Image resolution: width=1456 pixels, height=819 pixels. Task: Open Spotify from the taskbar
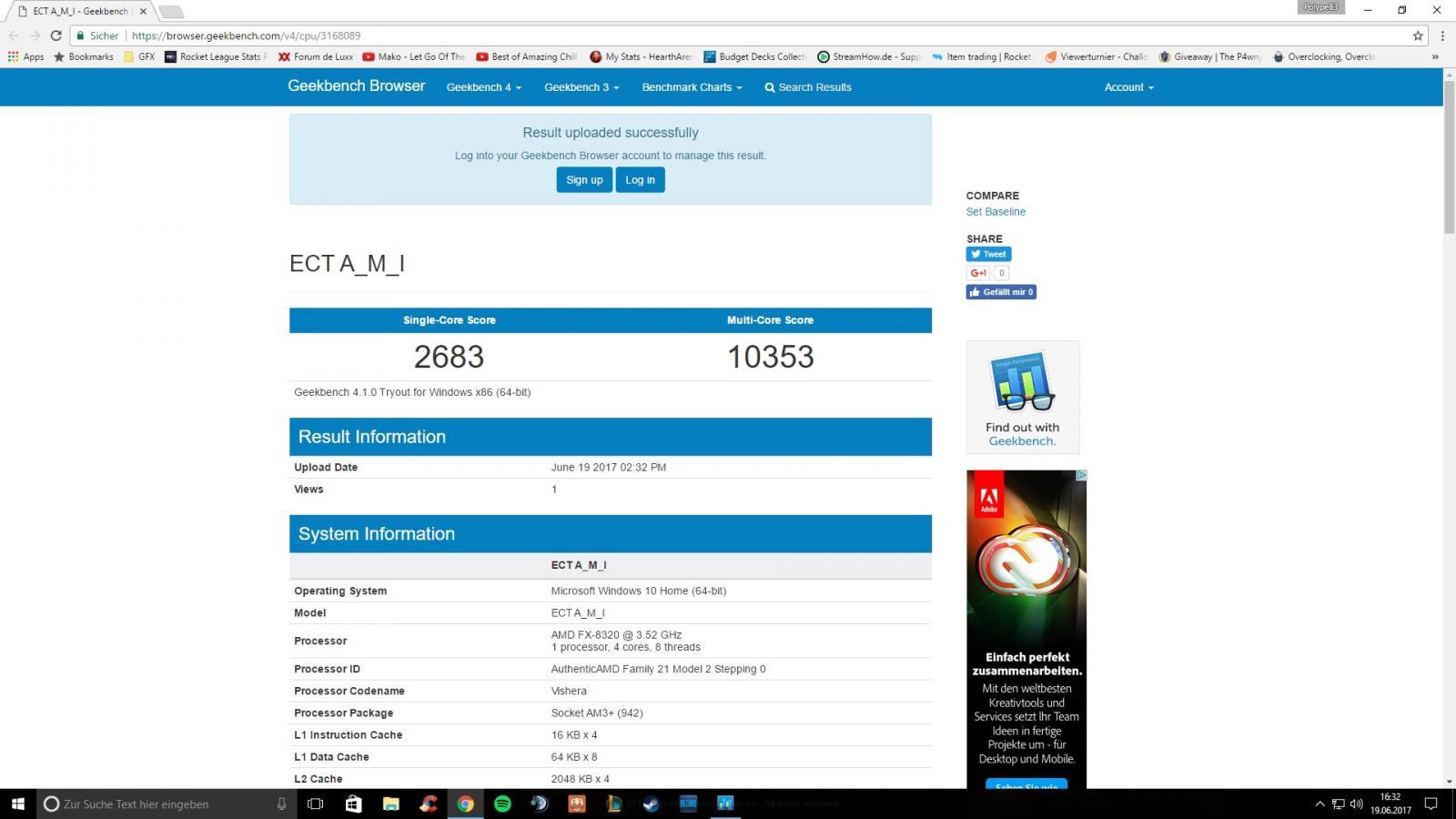(x=502, y=804)
